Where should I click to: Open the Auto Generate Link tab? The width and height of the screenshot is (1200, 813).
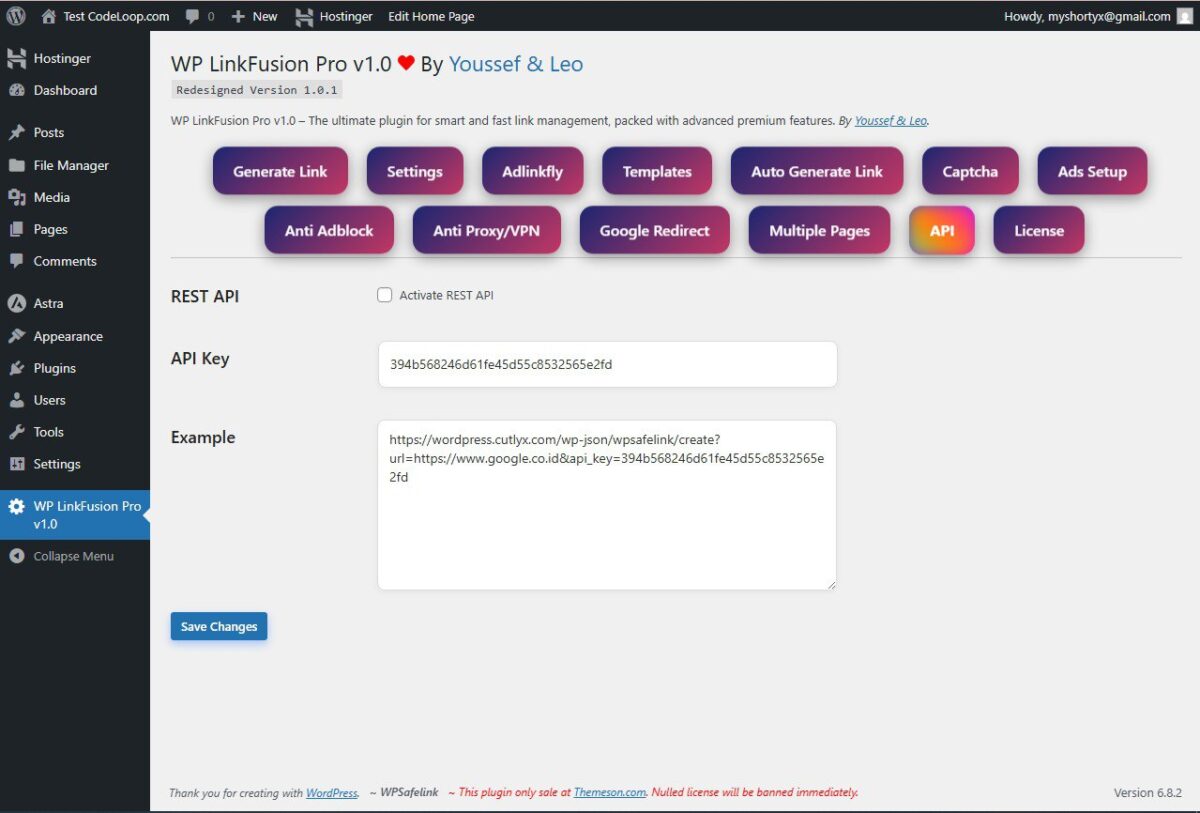817,171
